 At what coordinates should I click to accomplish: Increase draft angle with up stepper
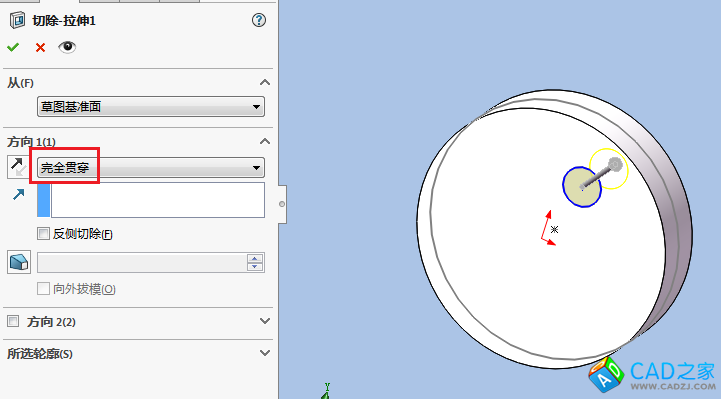pyautogui.click(x=255, y=258)
